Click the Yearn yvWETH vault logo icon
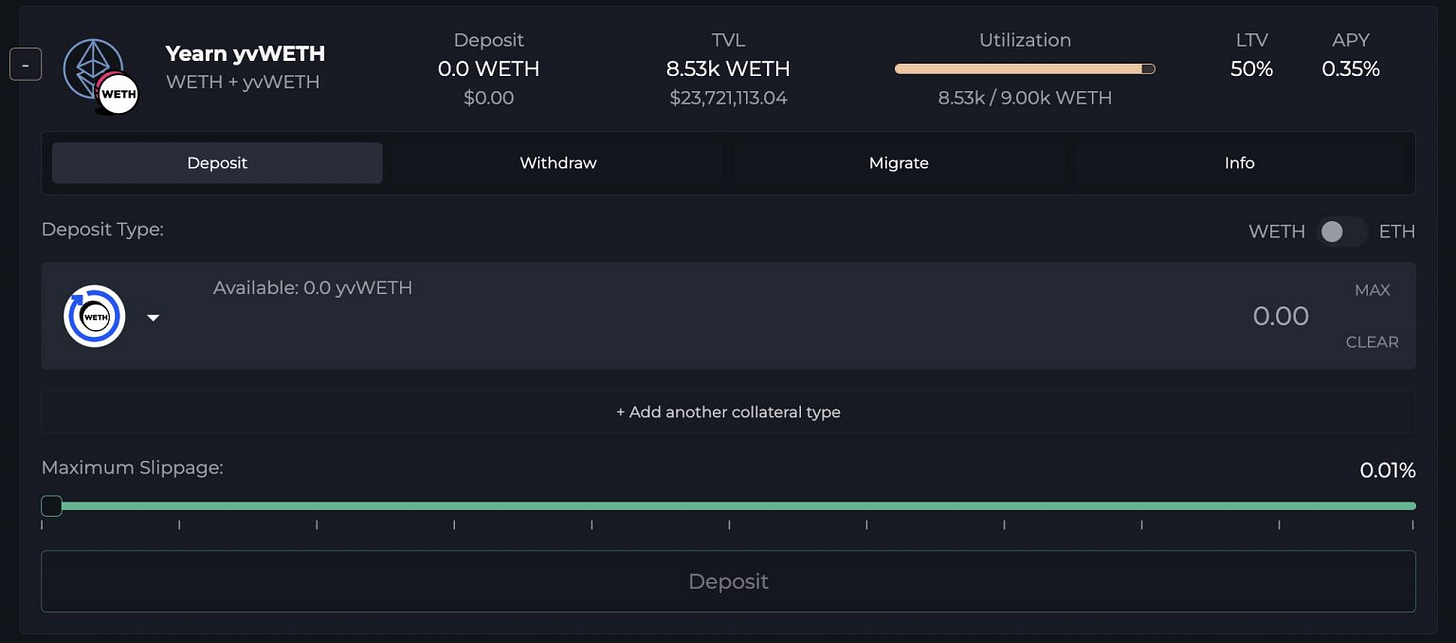 tap(100, 76)
